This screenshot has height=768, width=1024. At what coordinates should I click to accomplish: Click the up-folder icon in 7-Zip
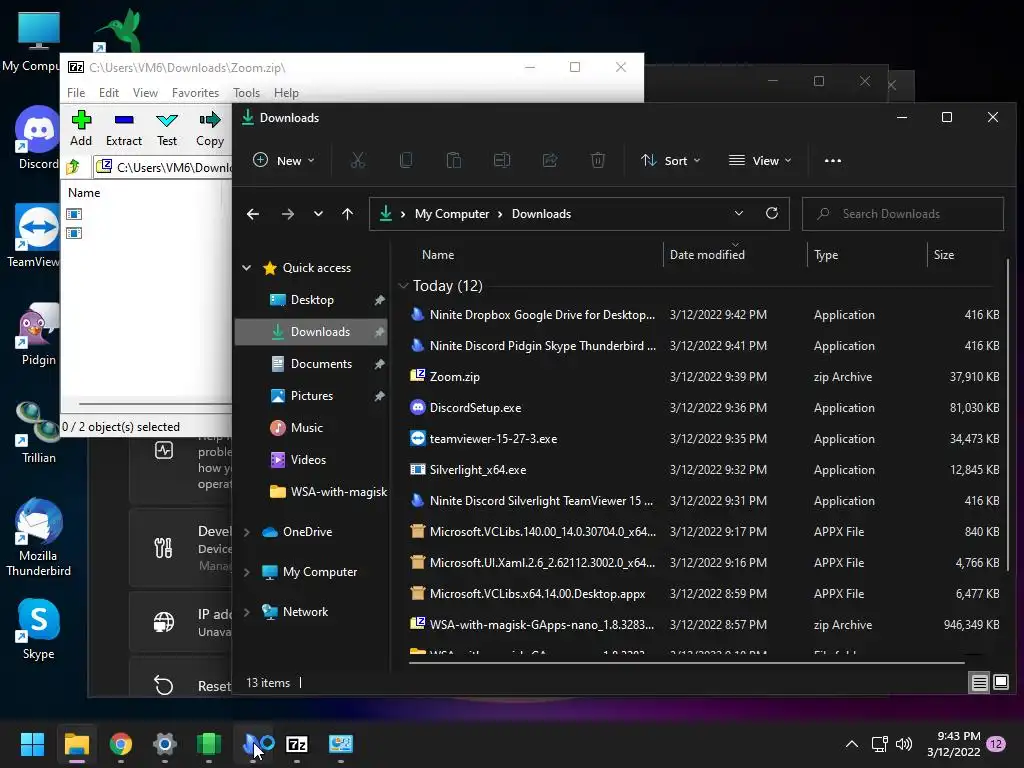tap(73, 167)
